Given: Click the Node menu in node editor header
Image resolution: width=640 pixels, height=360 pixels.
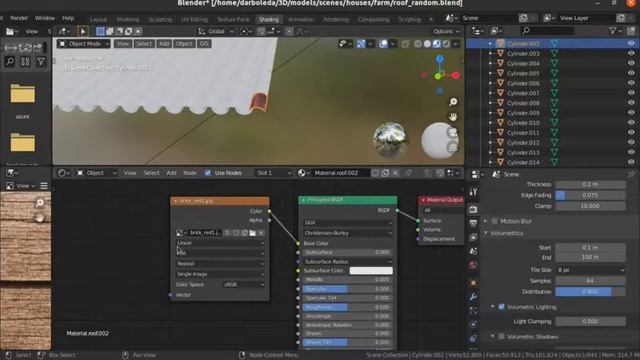Looking at the screenshot, I should click(x=190, y=173).
